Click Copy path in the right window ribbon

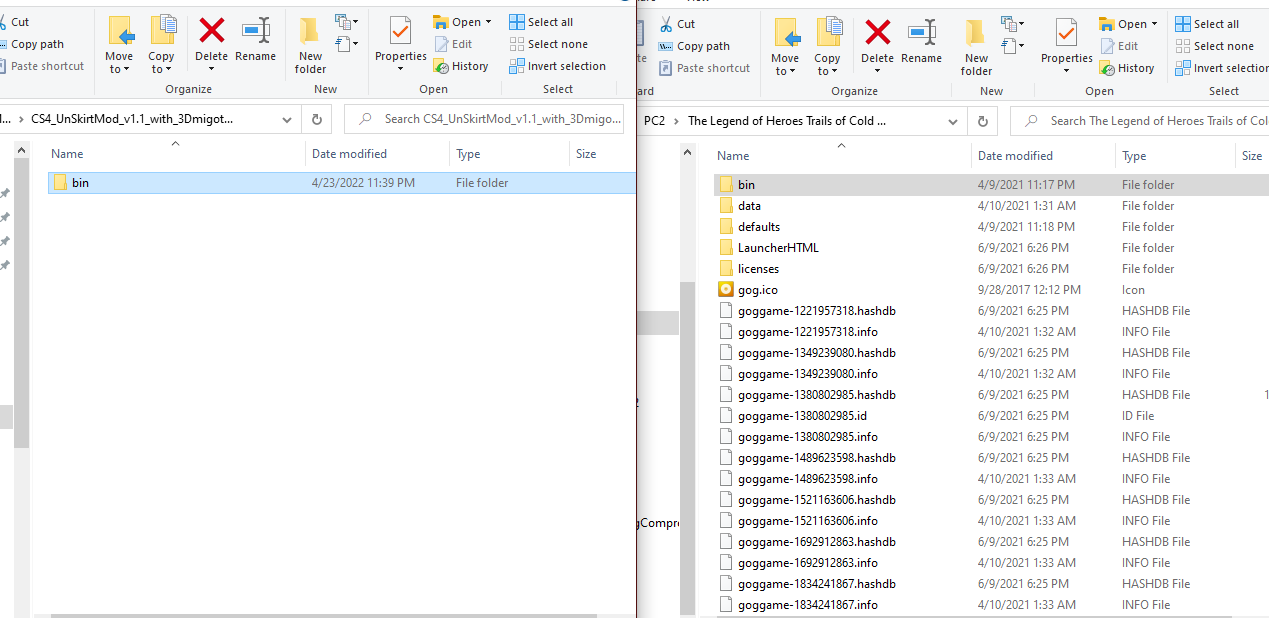pos(694,46)
